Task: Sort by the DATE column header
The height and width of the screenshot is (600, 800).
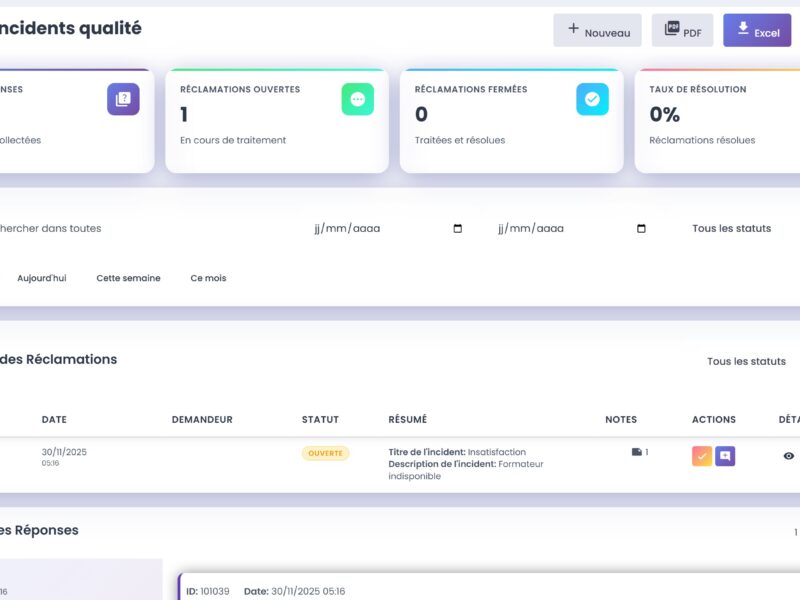Action: pos(54,419)
